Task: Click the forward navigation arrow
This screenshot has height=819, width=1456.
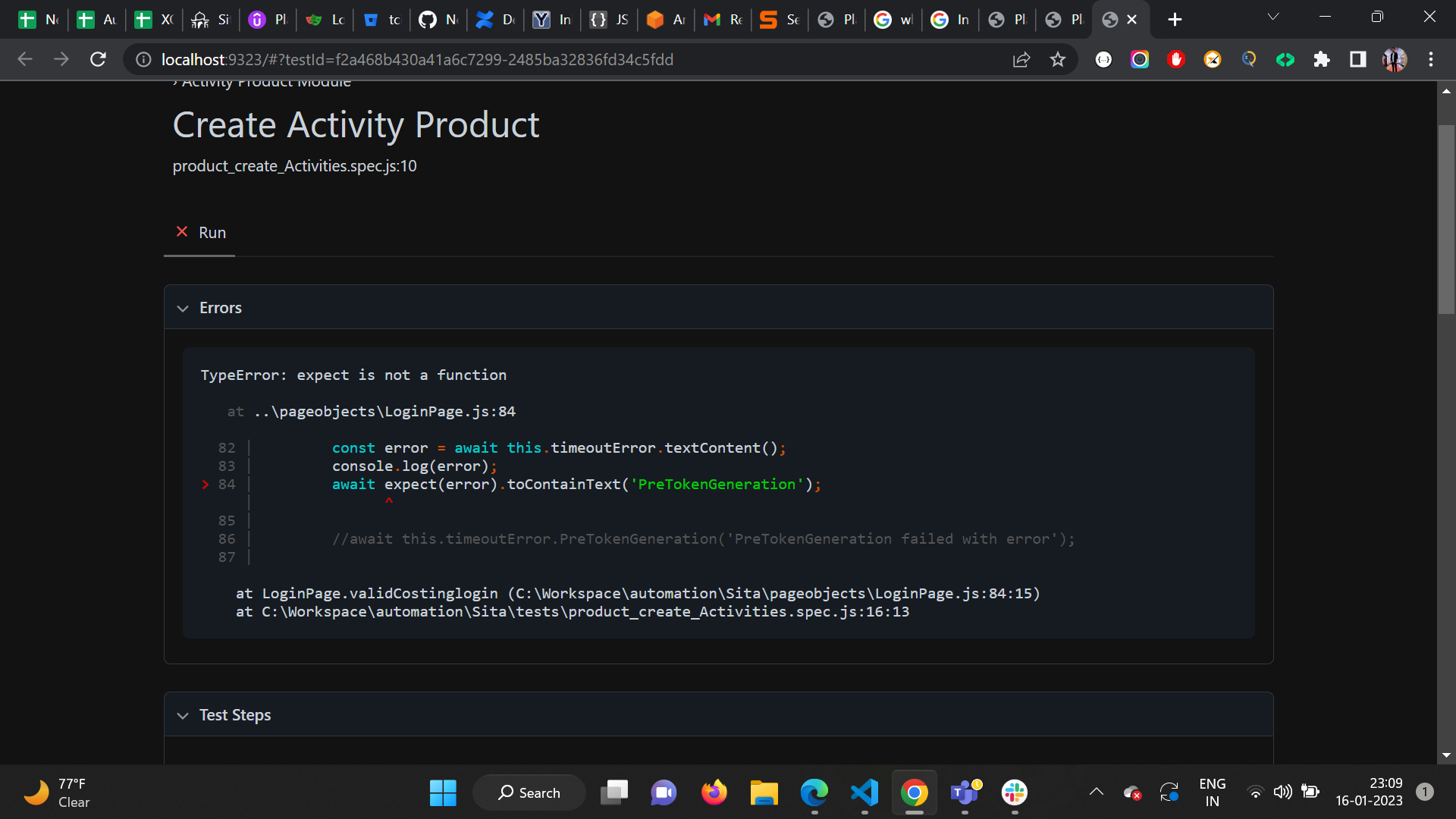Action: tap(61, 59)
